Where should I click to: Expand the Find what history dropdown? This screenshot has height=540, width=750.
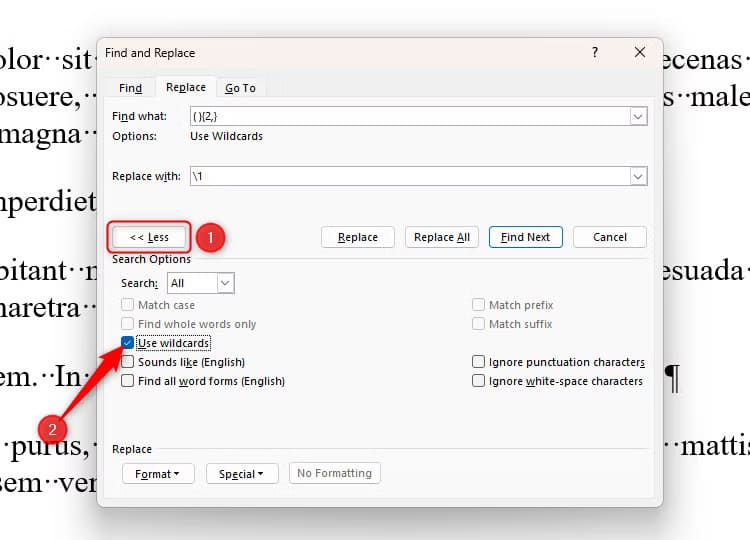tap(638, 116)
